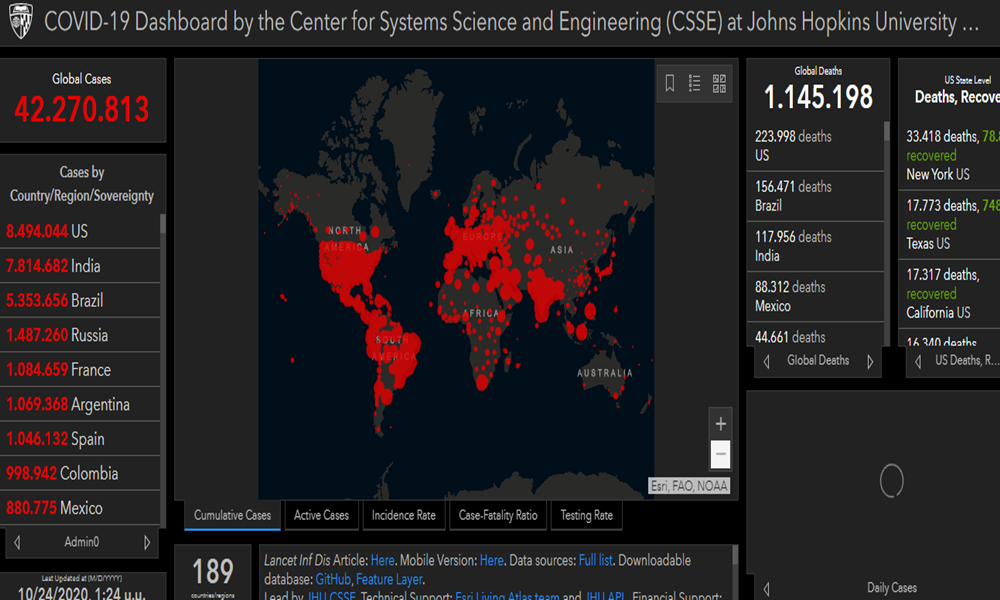Click left arrow beside Global Deaths
This screenshot has width=1000, height=600.
click(767, 361)
